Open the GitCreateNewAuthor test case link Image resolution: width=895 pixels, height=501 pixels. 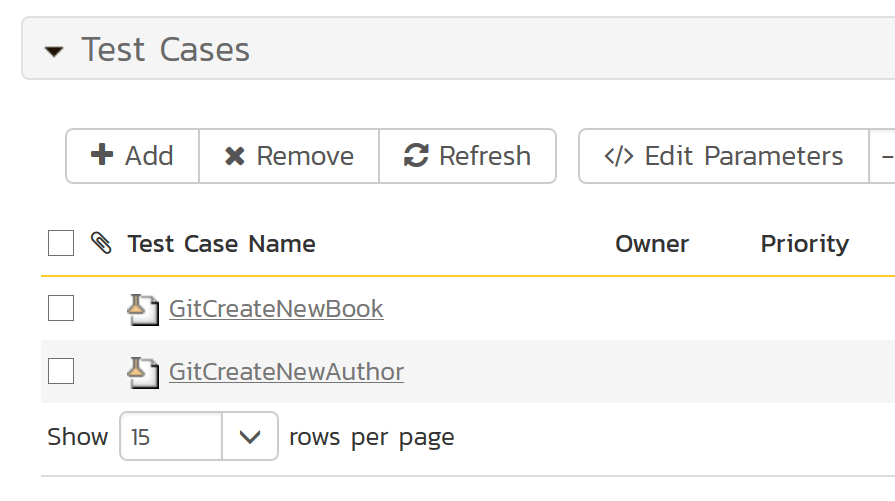[286, 372]
